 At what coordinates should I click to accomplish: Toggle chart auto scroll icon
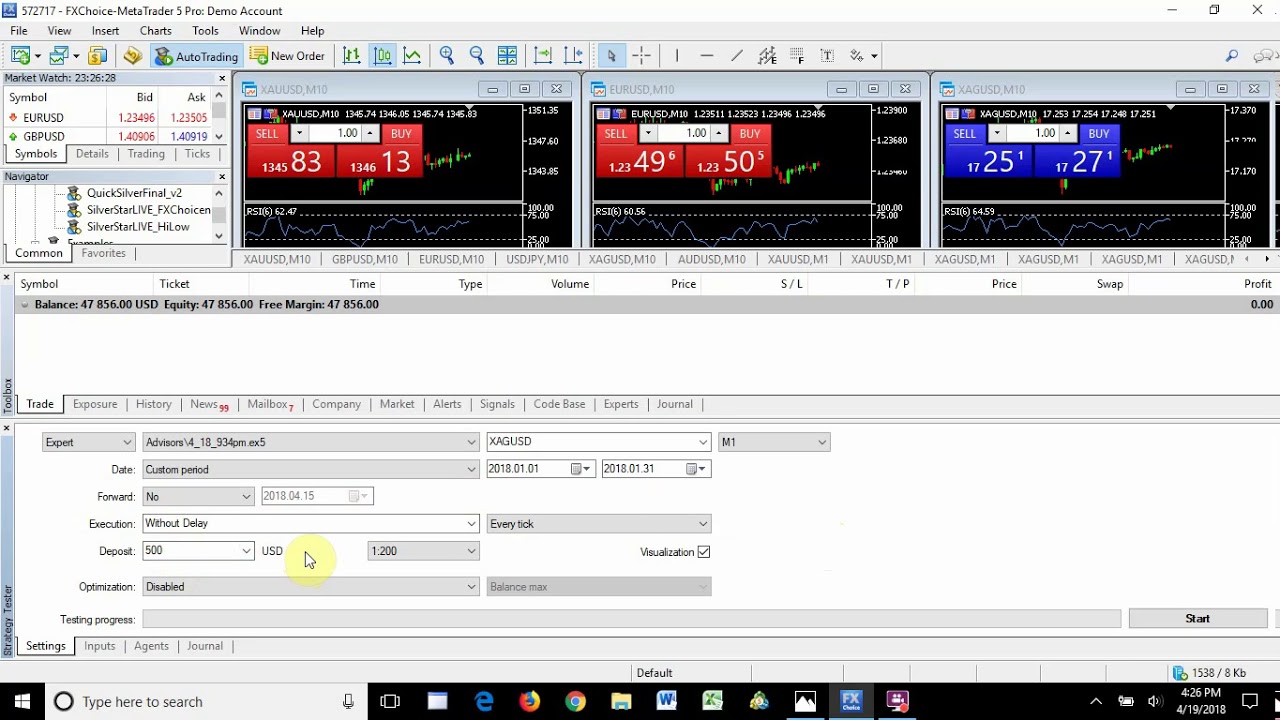tap(543, 56)
